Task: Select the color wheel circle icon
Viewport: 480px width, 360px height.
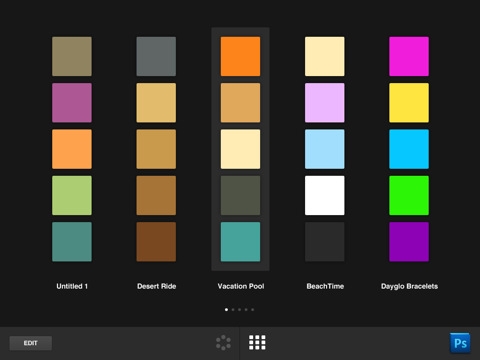Action: 223,342
